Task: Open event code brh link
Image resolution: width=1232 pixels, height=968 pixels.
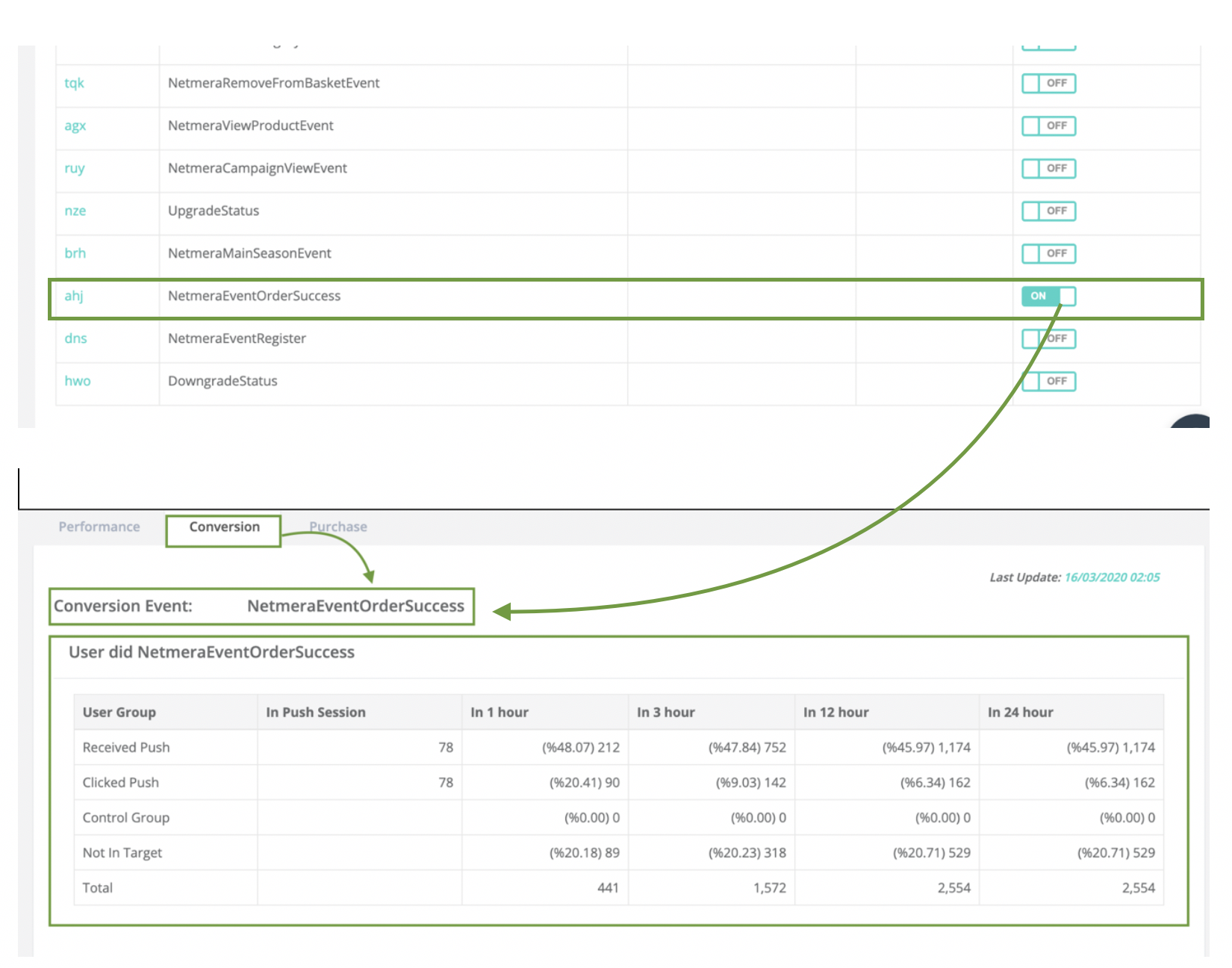Action: pos(75,253)
